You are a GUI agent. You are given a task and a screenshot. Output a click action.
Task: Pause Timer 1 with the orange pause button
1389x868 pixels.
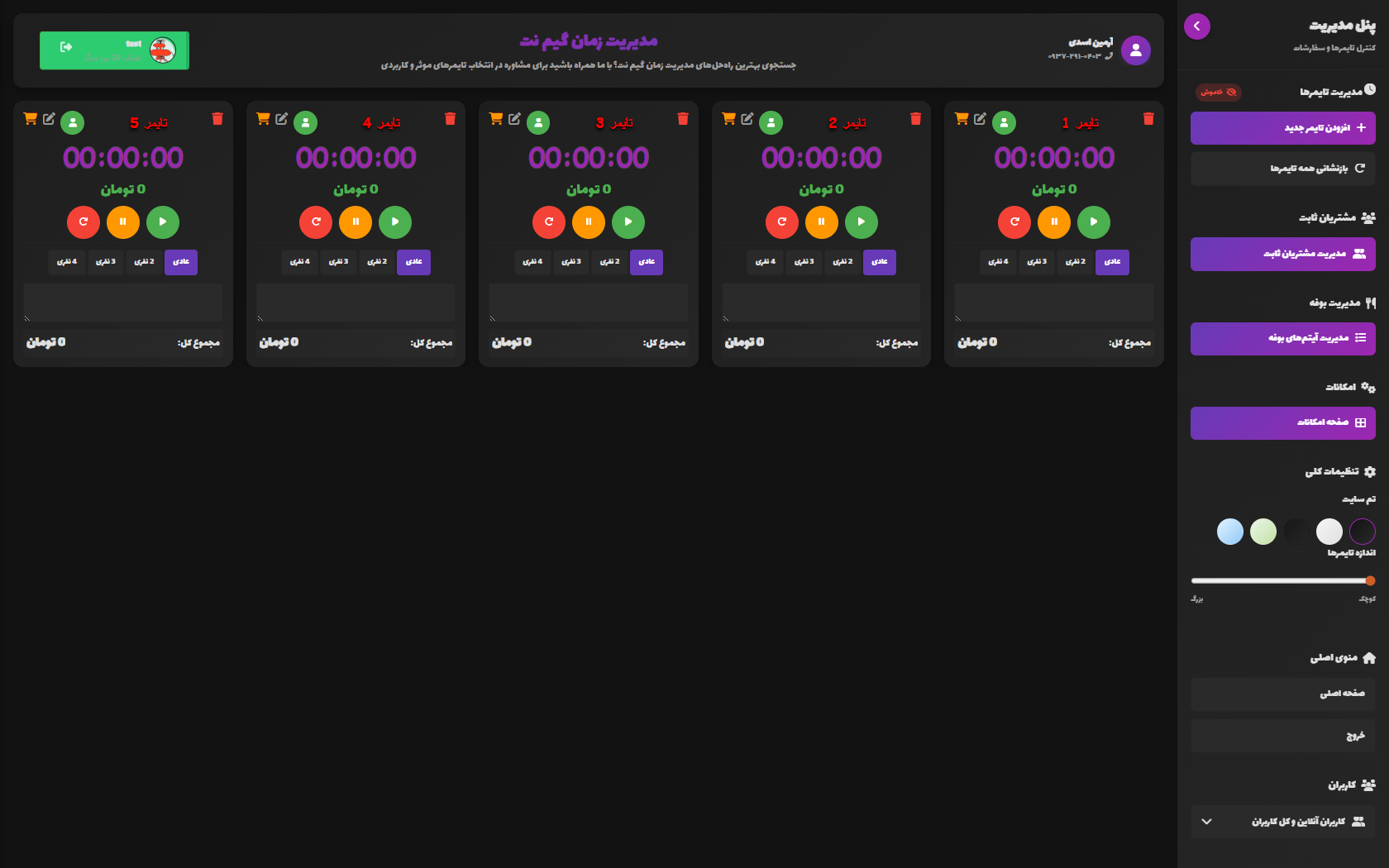1053,222
